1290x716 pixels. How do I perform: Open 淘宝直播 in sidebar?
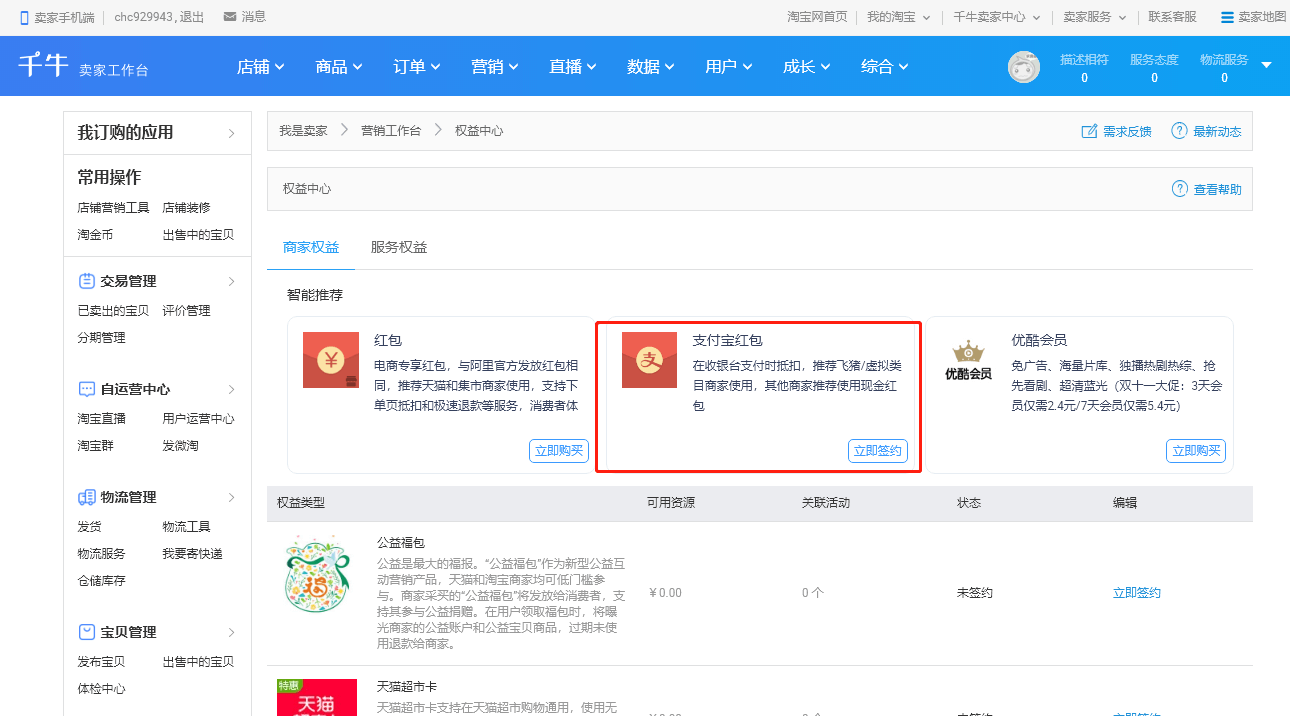(x=101, y=419)
